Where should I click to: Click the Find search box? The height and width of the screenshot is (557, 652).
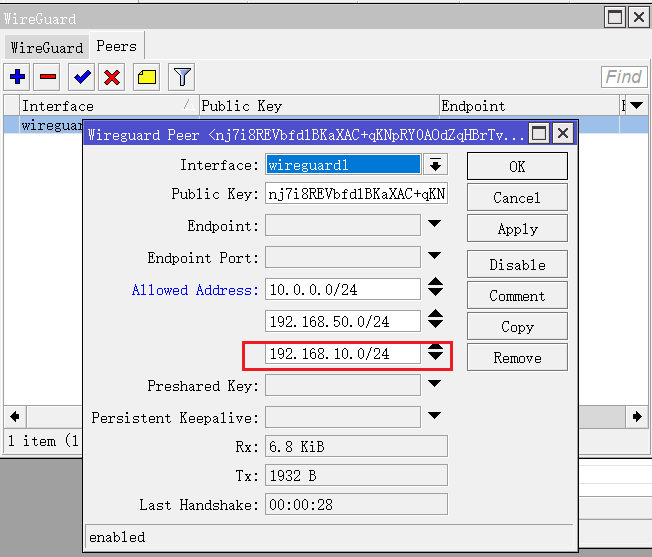pos(624,77)
